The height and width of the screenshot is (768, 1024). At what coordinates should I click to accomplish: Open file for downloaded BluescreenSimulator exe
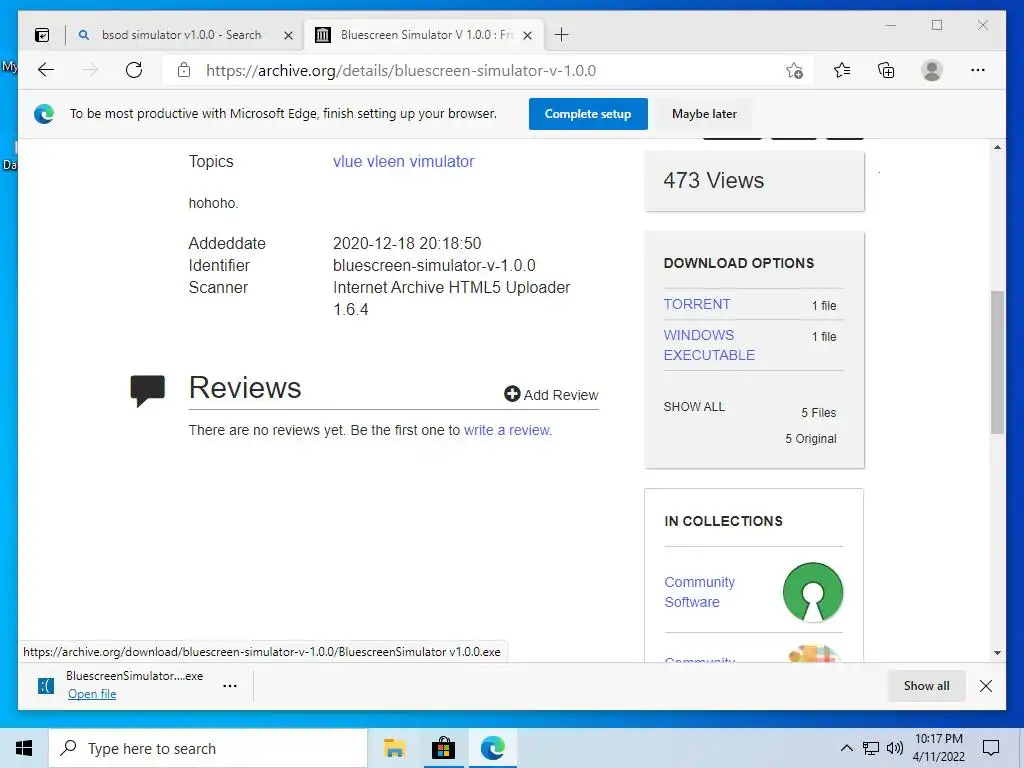coord(92,694)
